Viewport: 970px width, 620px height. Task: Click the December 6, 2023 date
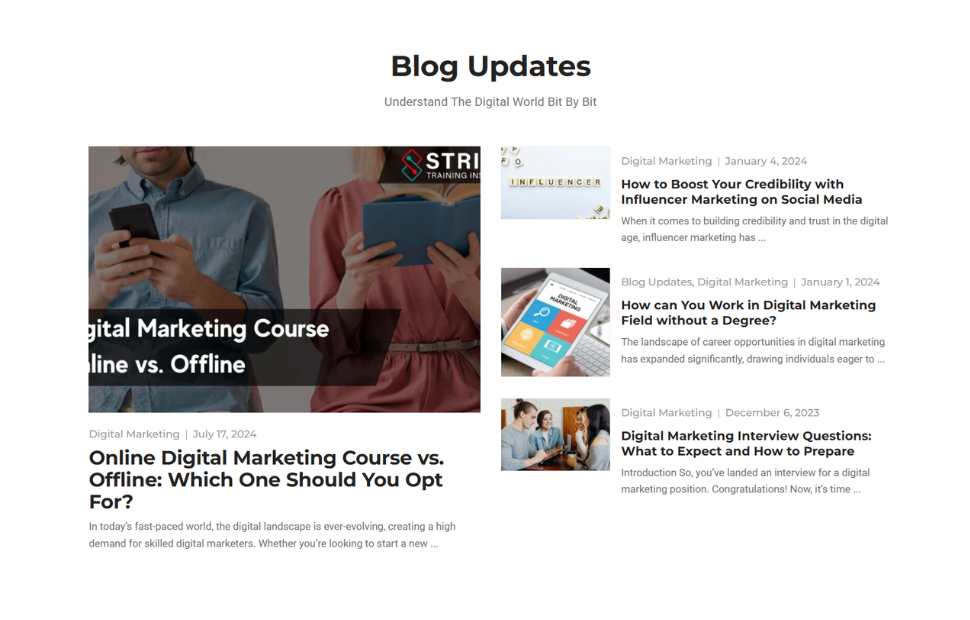tap(772, 413)
